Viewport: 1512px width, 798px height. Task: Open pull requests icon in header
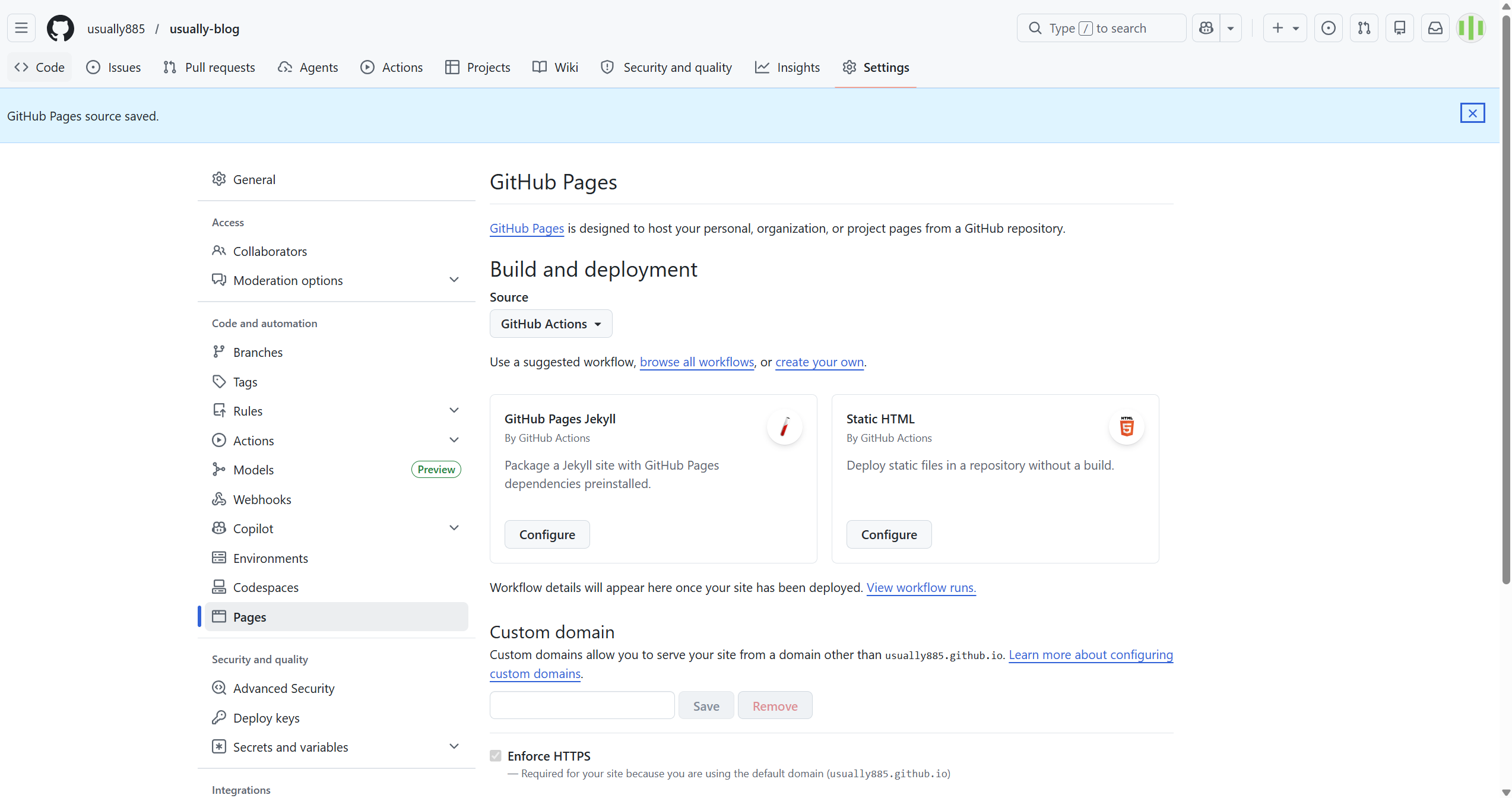pos(1364,28)
